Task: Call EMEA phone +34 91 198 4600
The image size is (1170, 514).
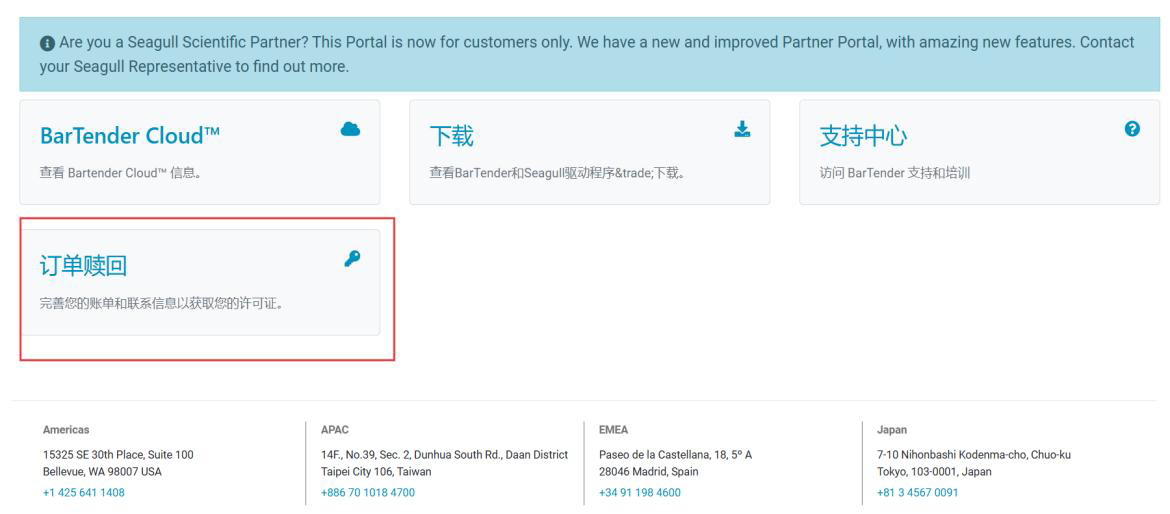Action: click(x=639, y=492)
